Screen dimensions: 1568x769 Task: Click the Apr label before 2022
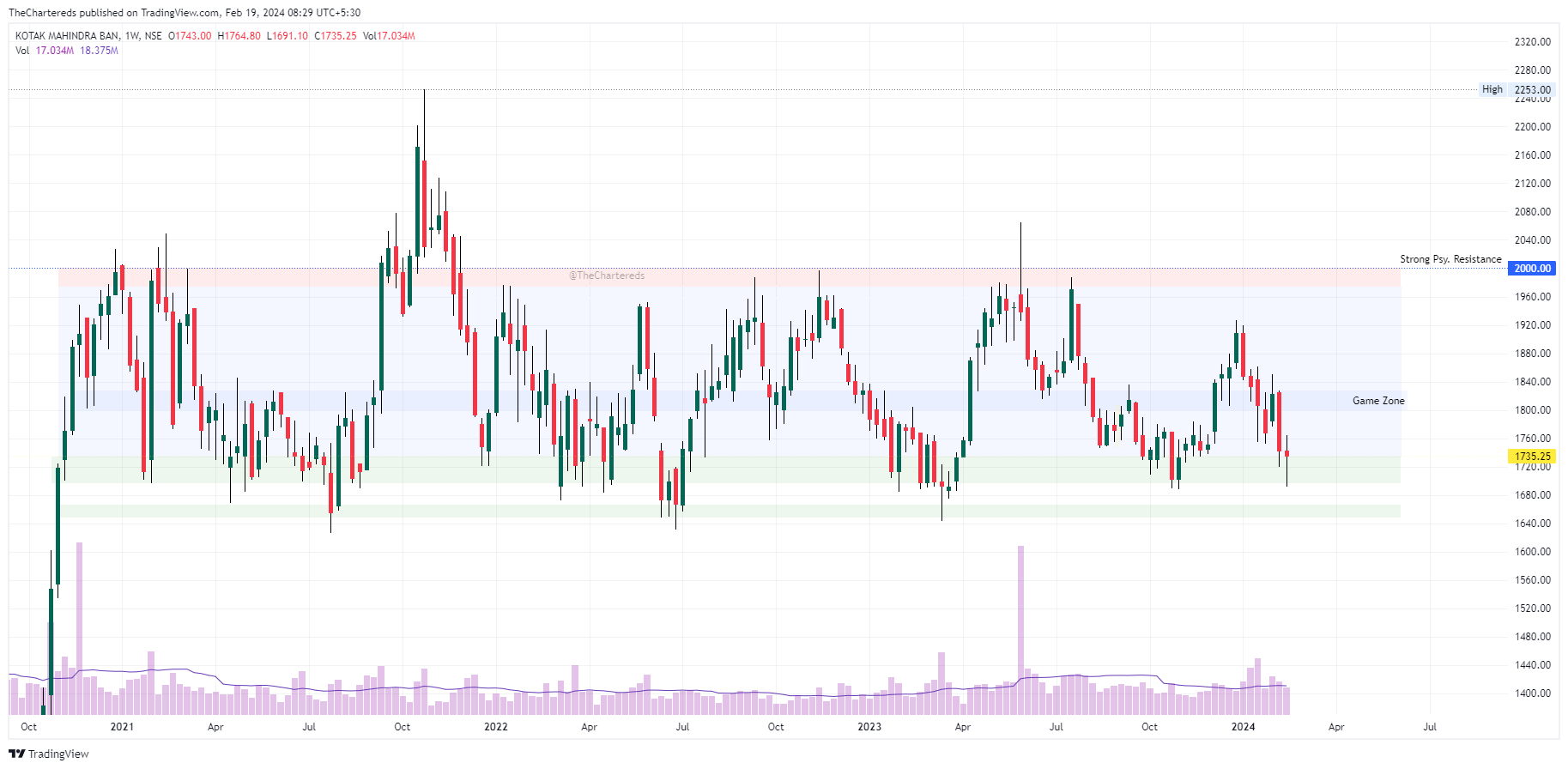pos(215,727)
